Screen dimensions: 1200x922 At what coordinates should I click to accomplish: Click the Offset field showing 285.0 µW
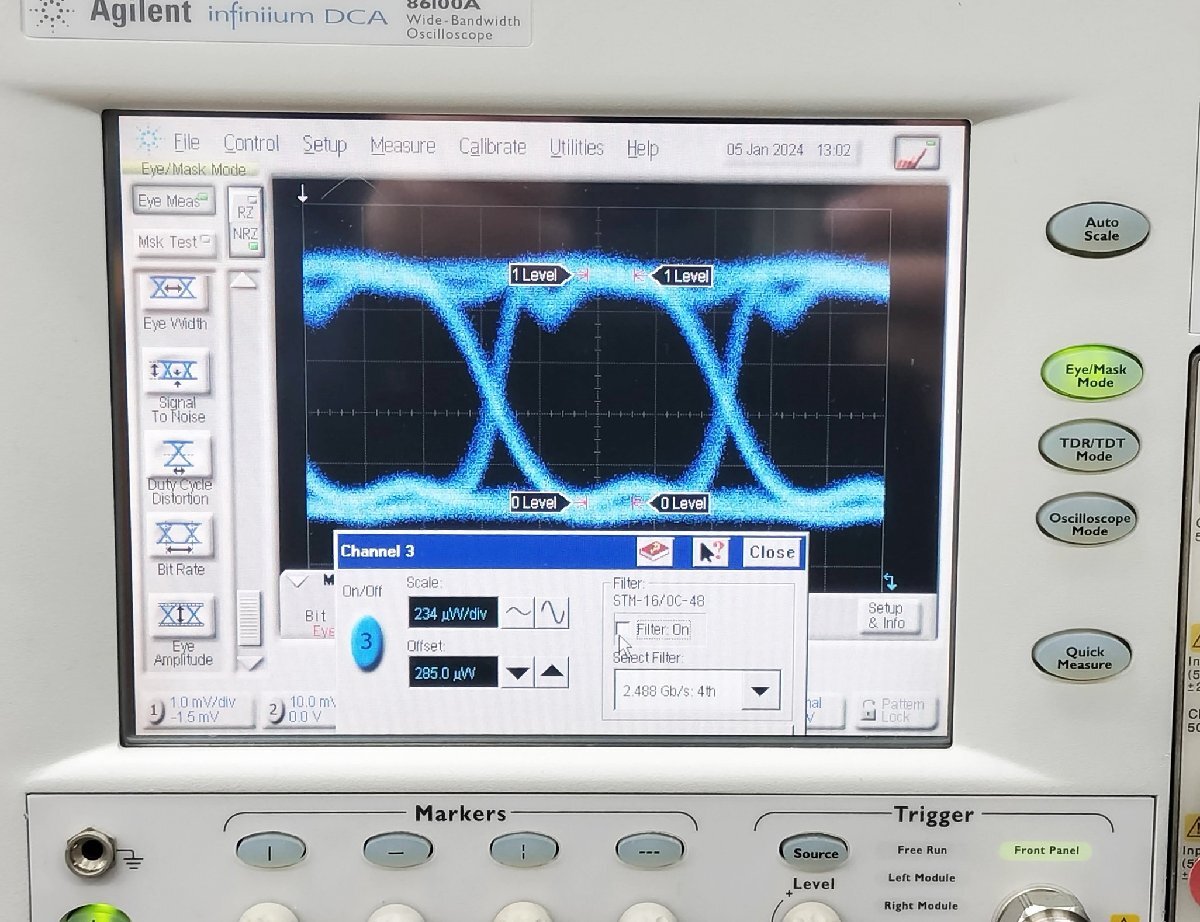click(x=453, y=673)
